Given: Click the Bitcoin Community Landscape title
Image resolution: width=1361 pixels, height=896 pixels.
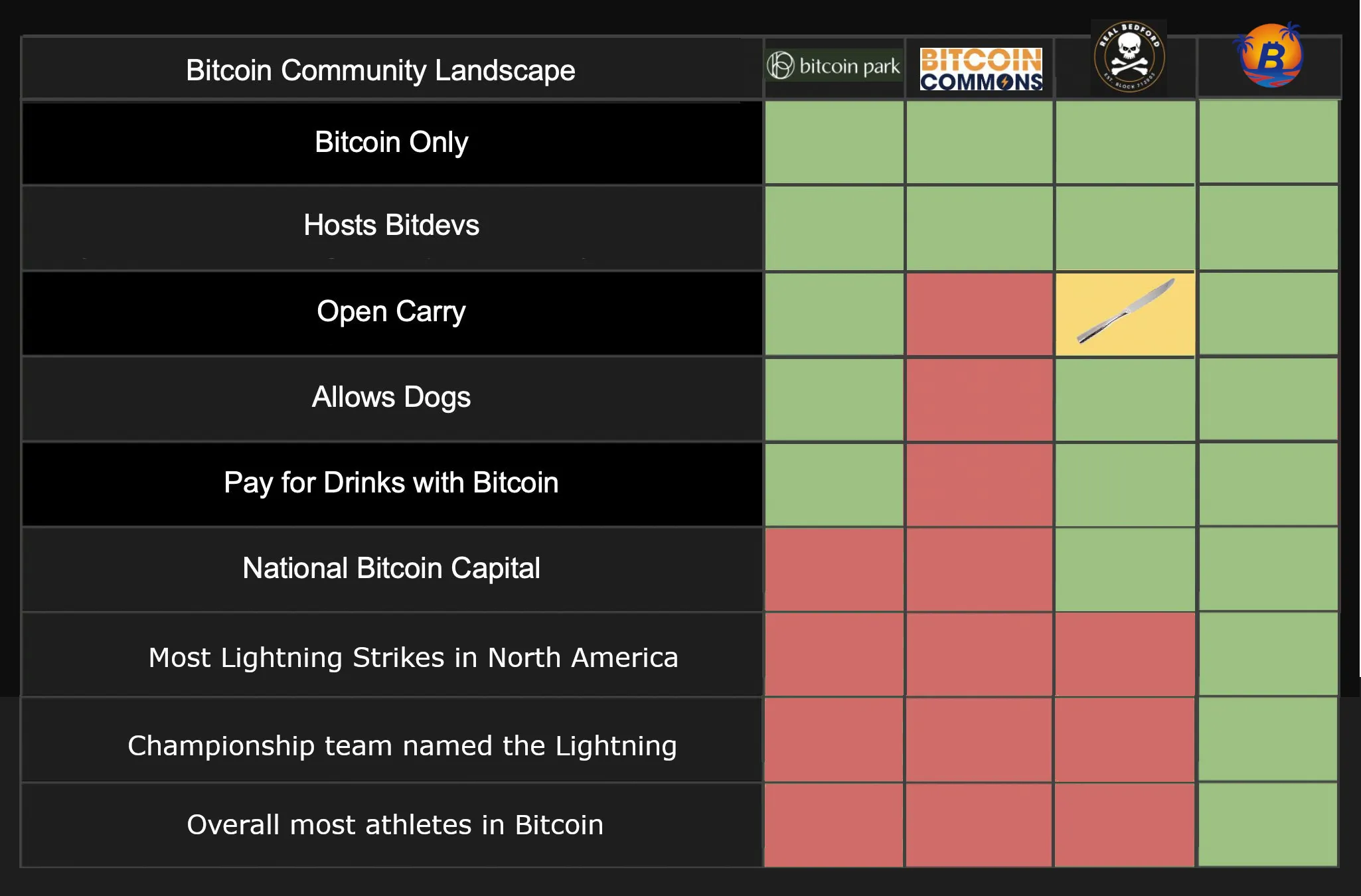Looking at the screenshot, I should pos(380,70).
